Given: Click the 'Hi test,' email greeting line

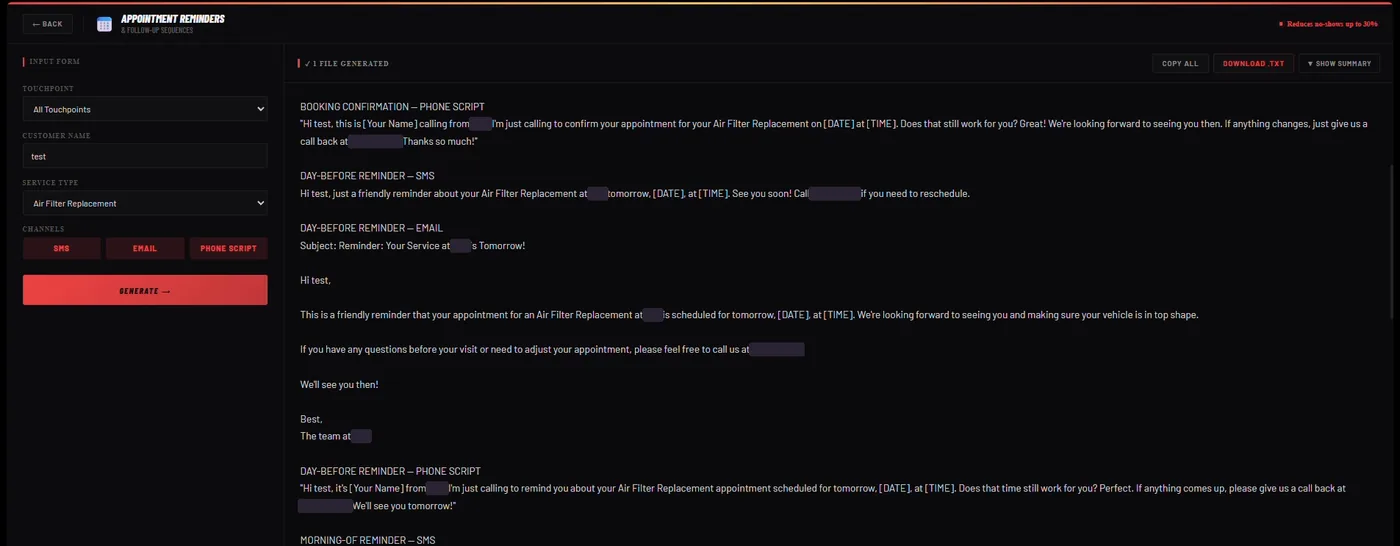Looking at the screenshot, I should pyautogui.click(x=315, y=280).
